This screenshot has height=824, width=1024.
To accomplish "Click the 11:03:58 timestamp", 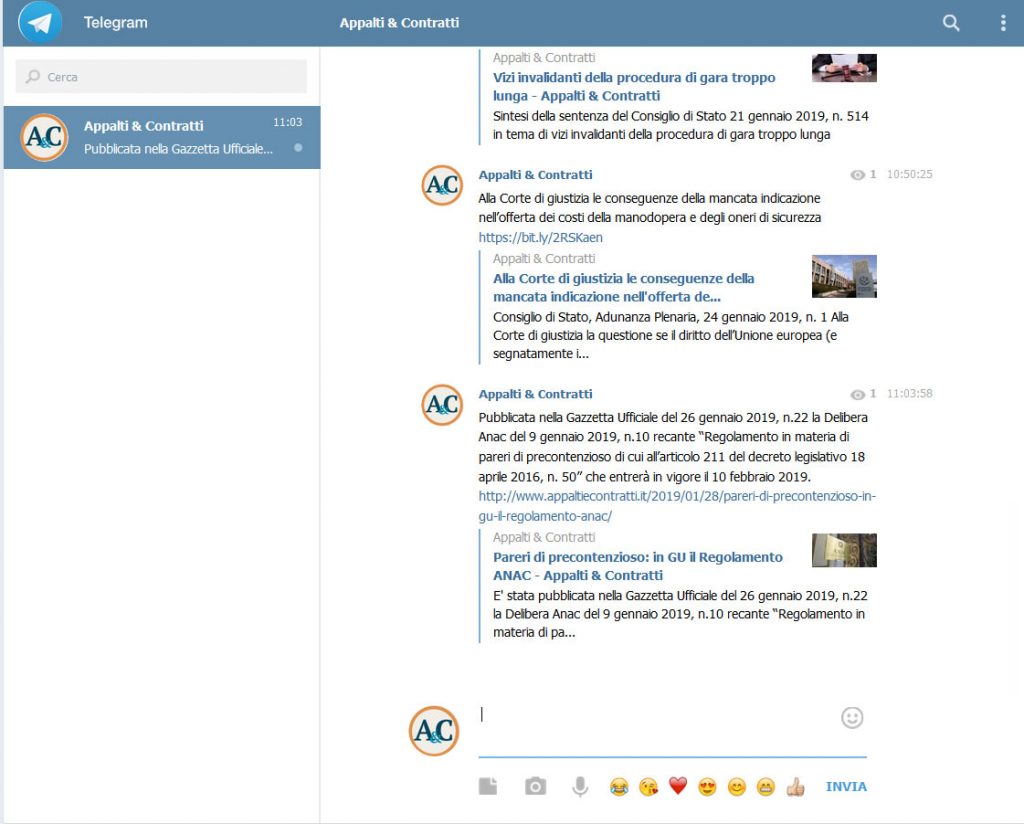I will pyautogui.click(x=910, y=394).
